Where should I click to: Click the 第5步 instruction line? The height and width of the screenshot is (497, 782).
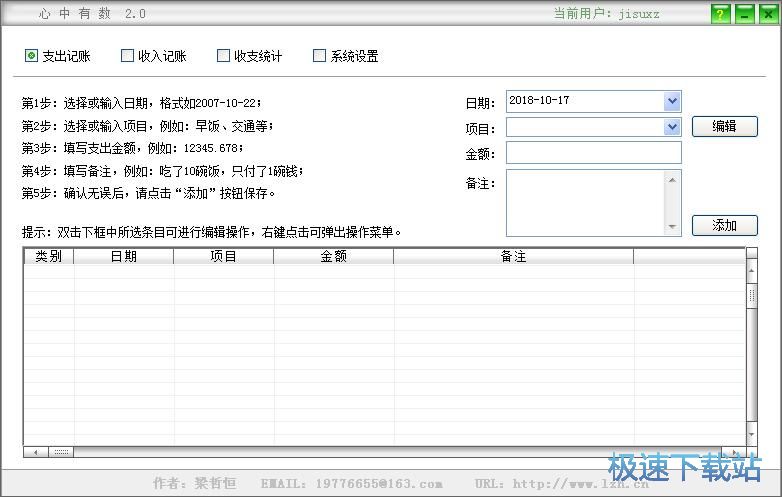point(148,193)
